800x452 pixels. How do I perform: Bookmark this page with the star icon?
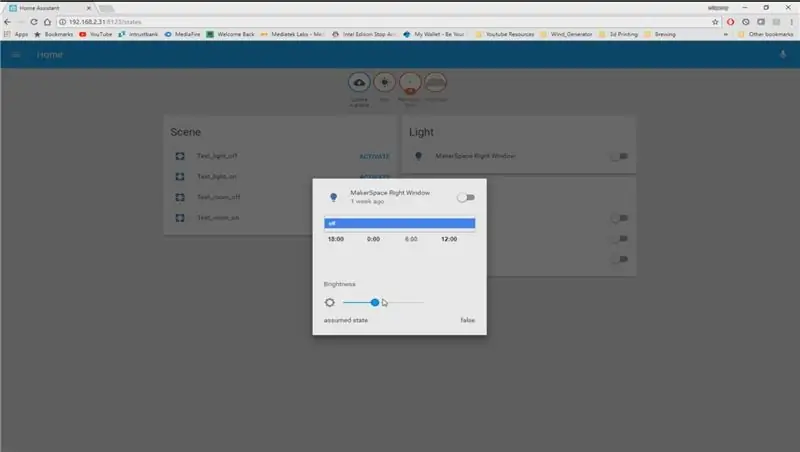(x=715, y=22)
